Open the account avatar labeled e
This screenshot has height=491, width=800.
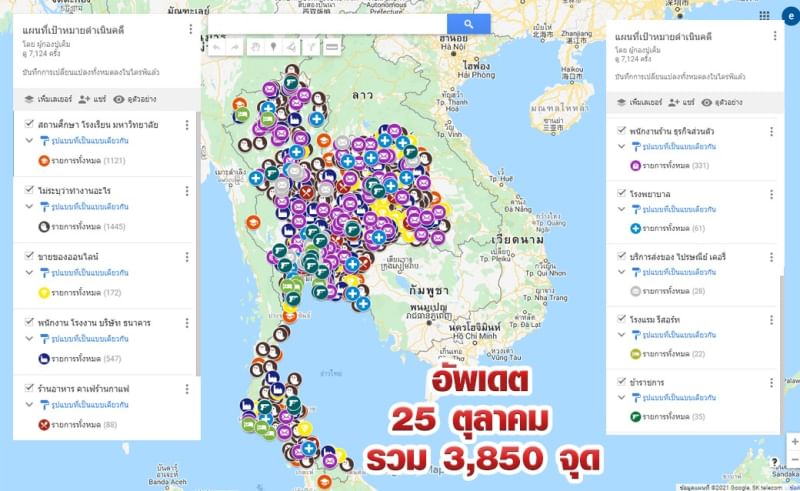[x=791, y=16]
